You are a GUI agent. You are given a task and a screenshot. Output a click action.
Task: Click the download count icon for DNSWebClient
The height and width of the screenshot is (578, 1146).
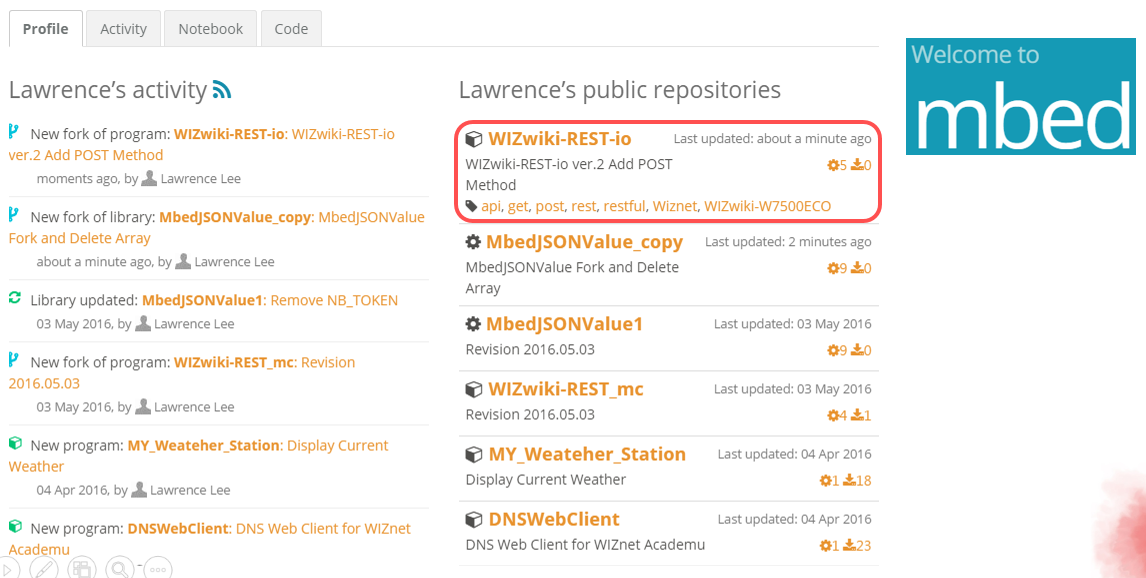[x=849, y=545]
